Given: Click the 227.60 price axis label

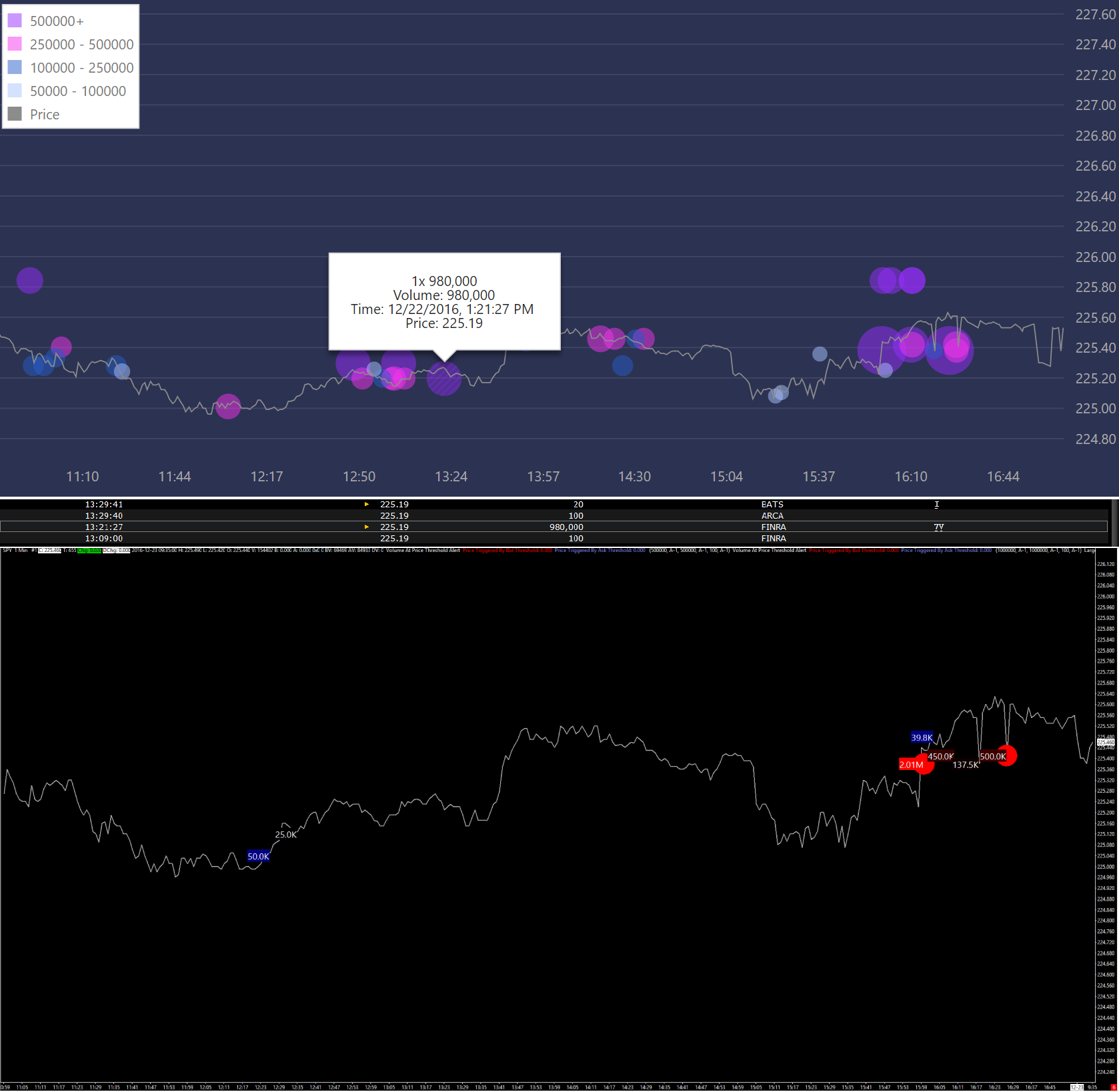Looking at the screenshot, I should [x=1096, y=15].
